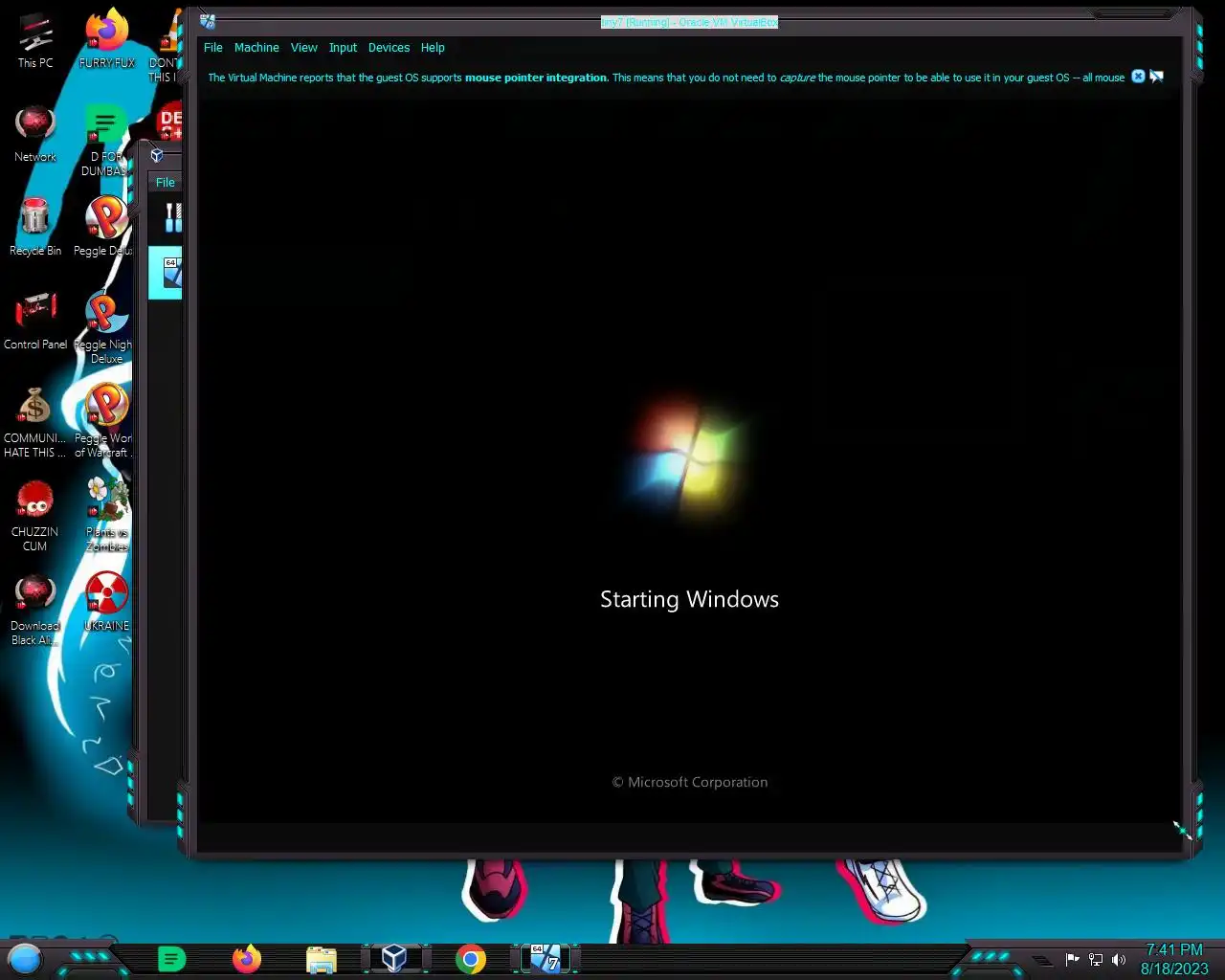Select the money bag desktop shortcut
Screen dimensions: 1225x980
[x=35, y=421]
